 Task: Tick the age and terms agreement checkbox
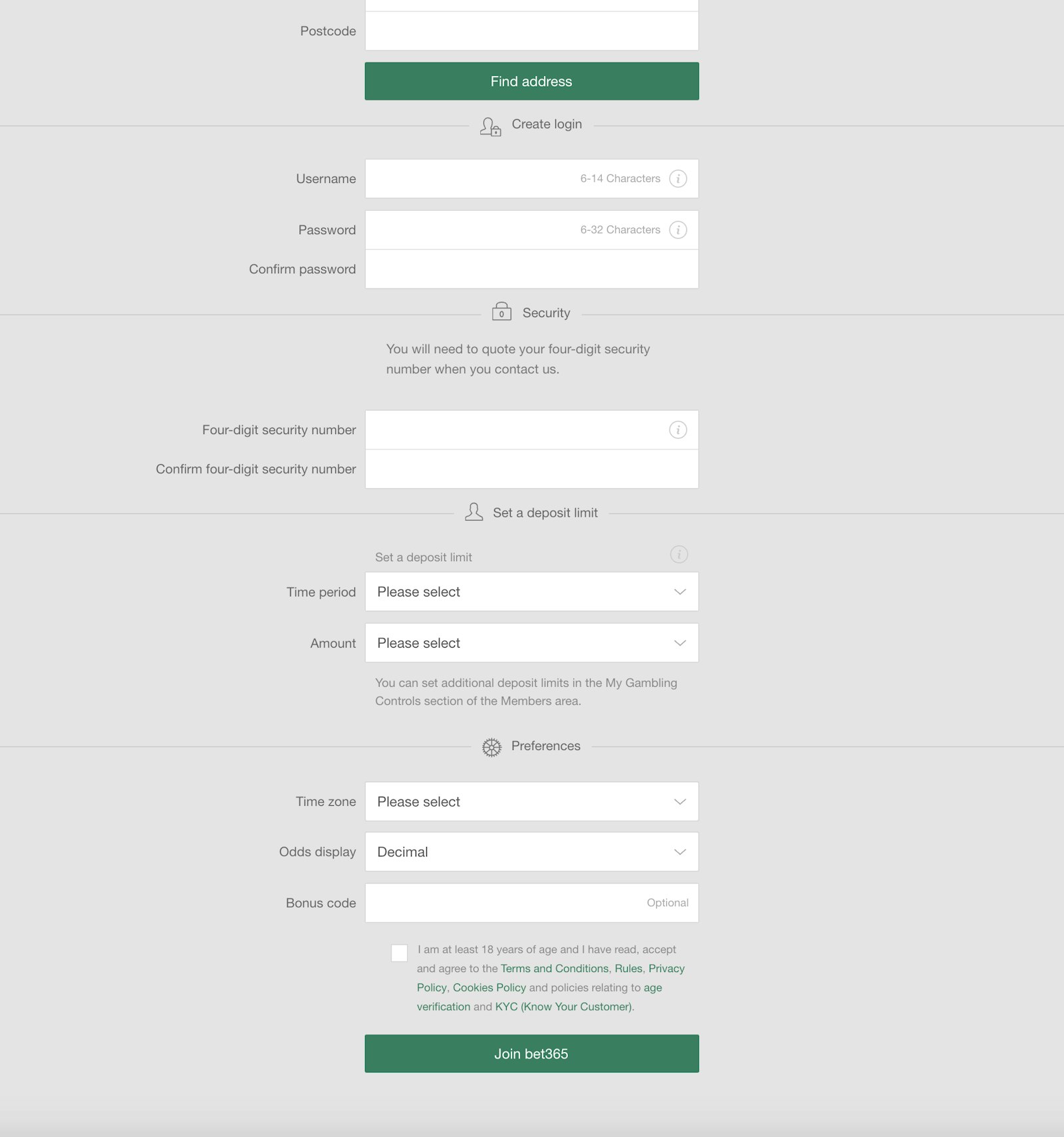point(400,953)
